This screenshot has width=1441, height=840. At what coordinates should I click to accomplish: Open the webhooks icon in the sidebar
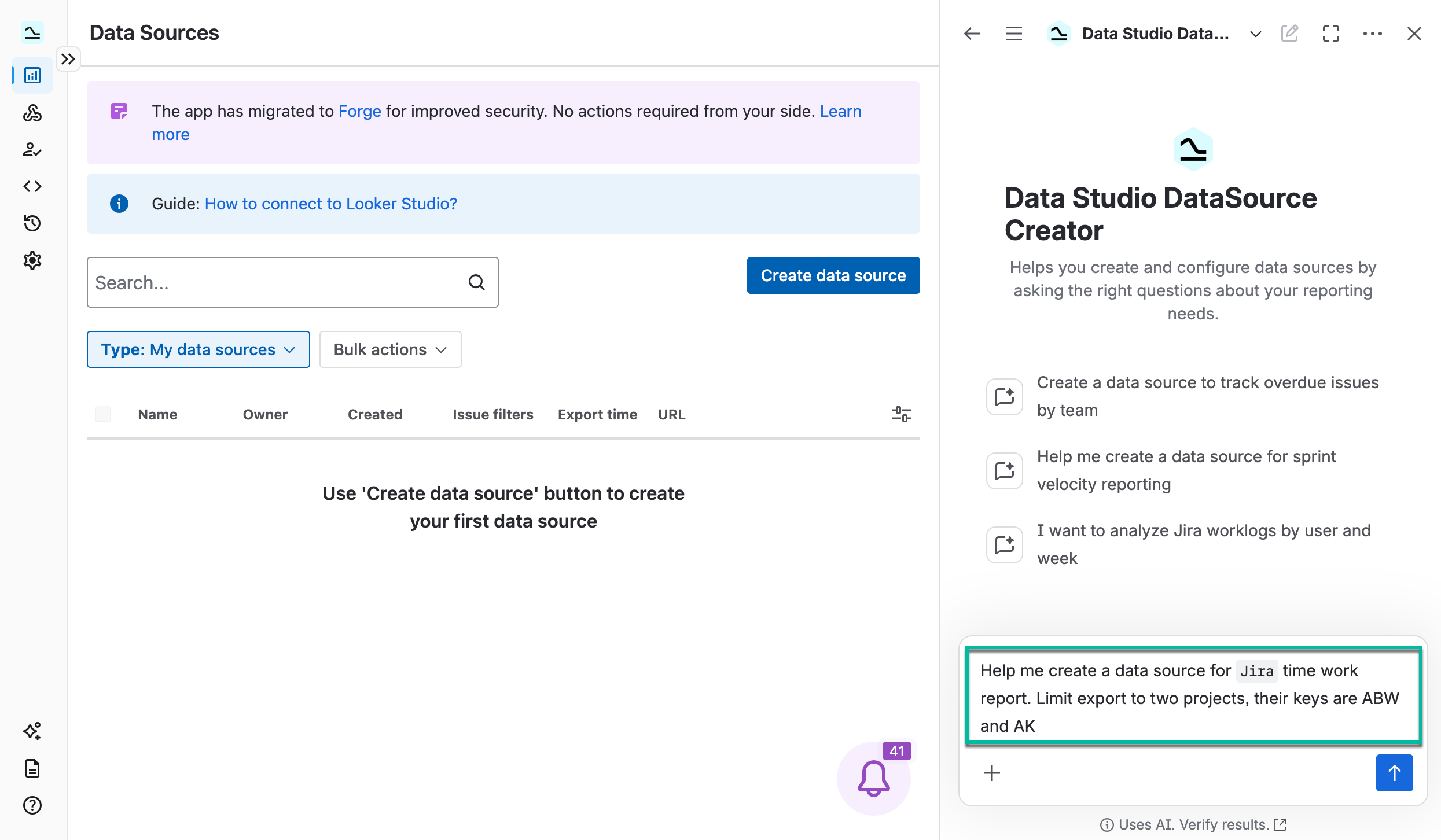32,112
